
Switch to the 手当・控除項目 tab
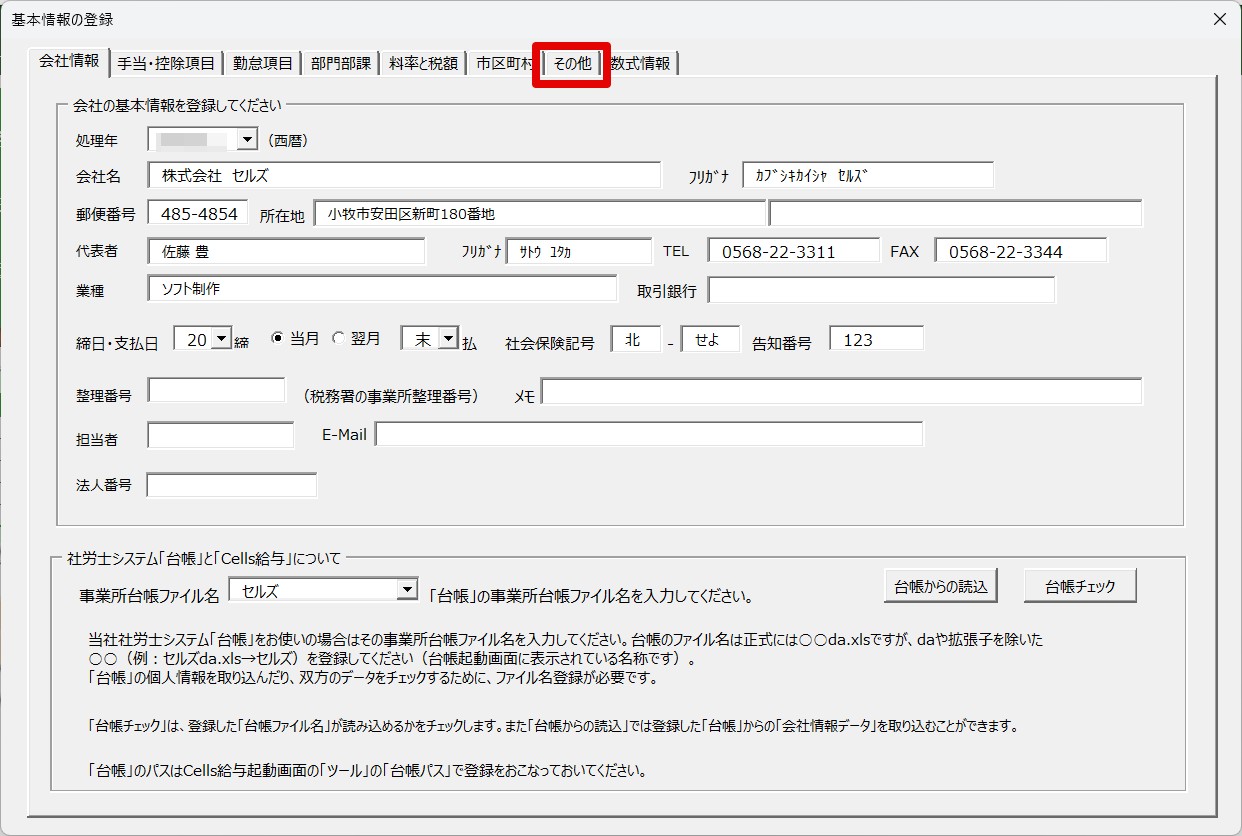tap(165, 63)
